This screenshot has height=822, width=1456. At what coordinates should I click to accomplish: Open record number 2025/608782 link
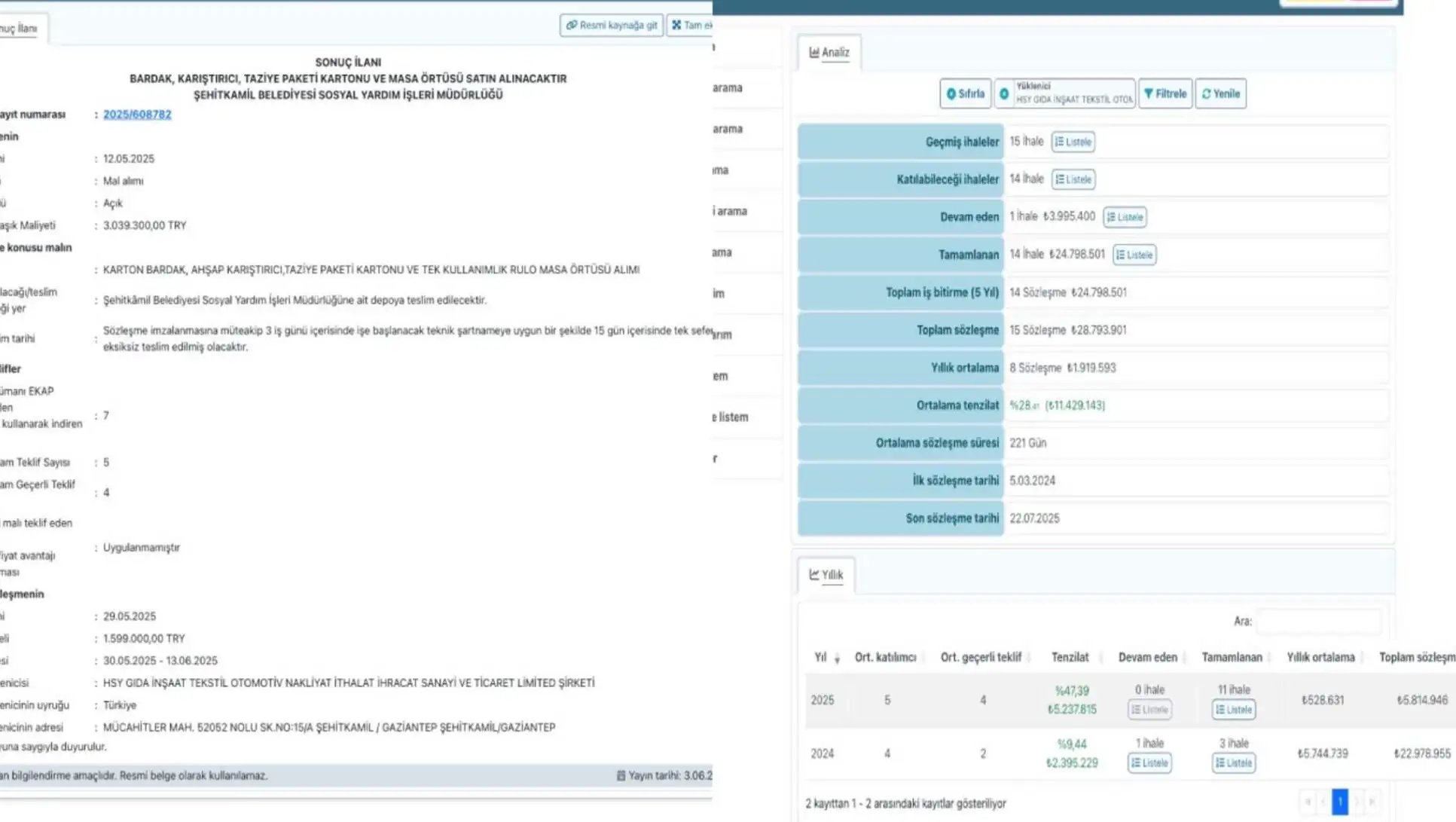click(137, 115)
